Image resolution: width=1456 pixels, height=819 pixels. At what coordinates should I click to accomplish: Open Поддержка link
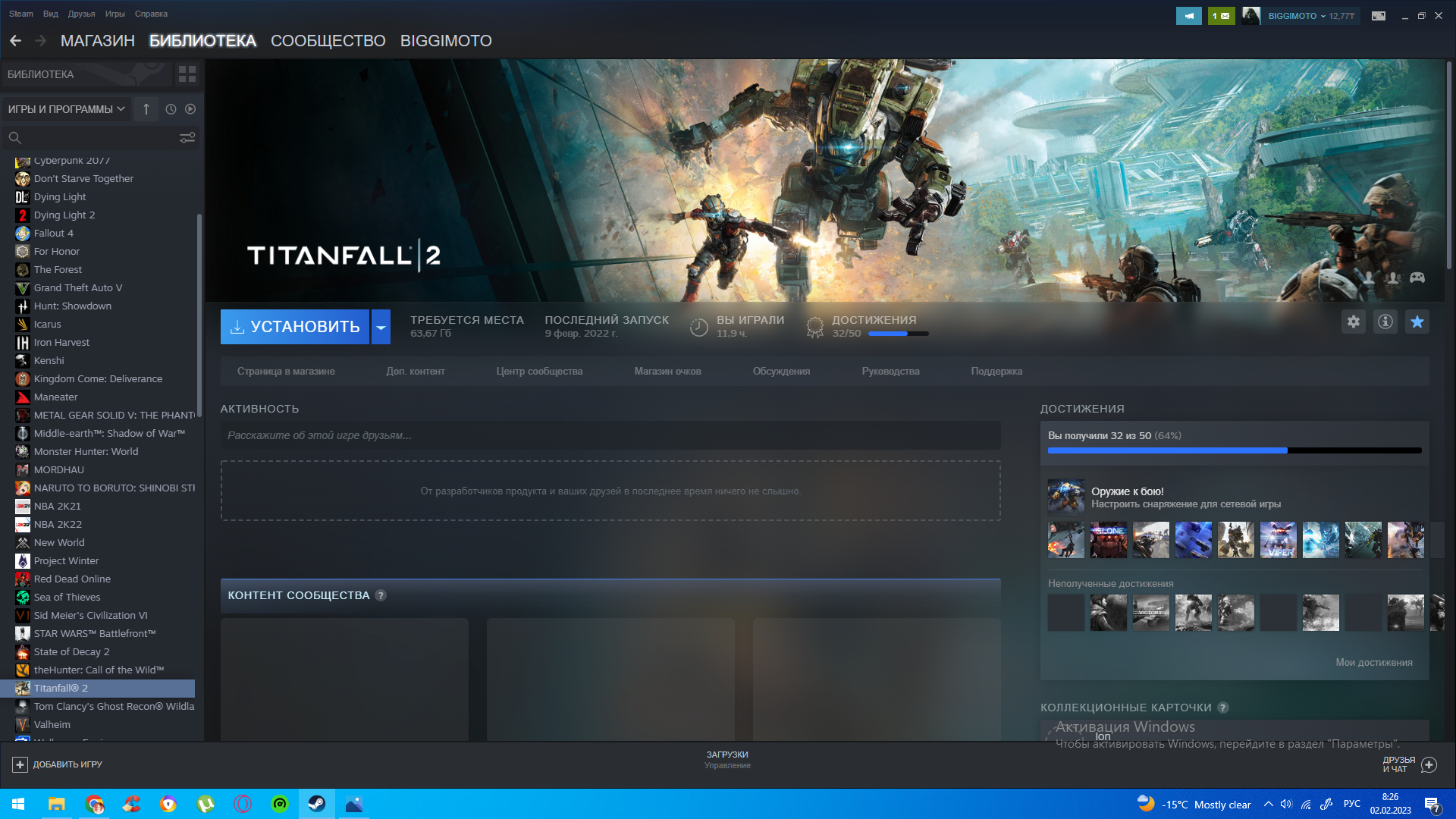pos(996,372)
